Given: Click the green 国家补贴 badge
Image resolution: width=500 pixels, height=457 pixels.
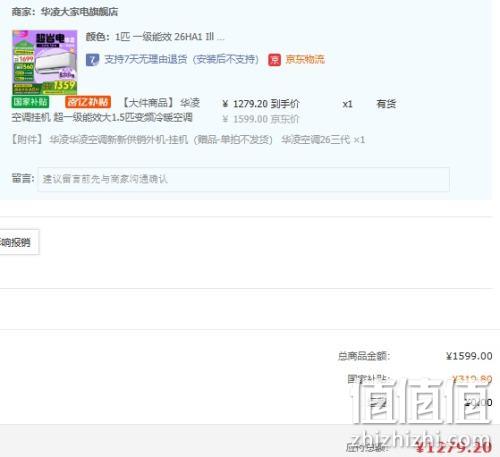Looking at the screenshot, I should click(x=30, y=102).
